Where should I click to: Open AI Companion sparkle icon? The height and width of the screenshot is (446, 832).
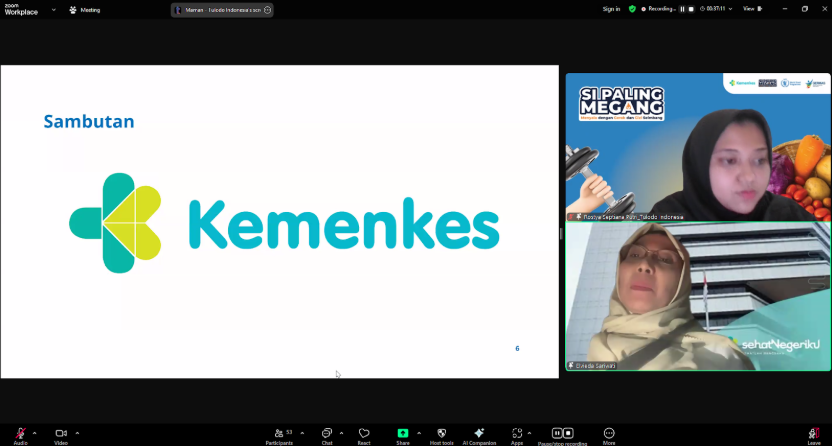(479, 433)
